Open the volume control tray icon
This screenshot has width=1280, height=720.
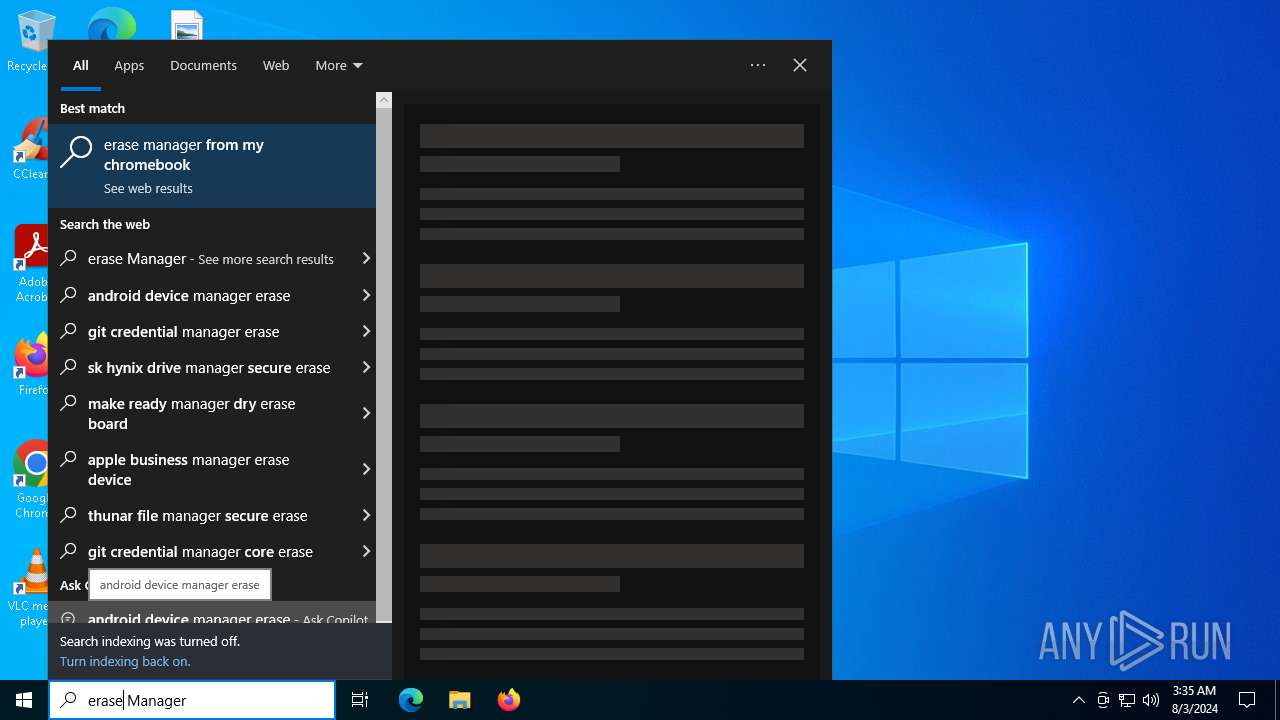click(1151, 700)
